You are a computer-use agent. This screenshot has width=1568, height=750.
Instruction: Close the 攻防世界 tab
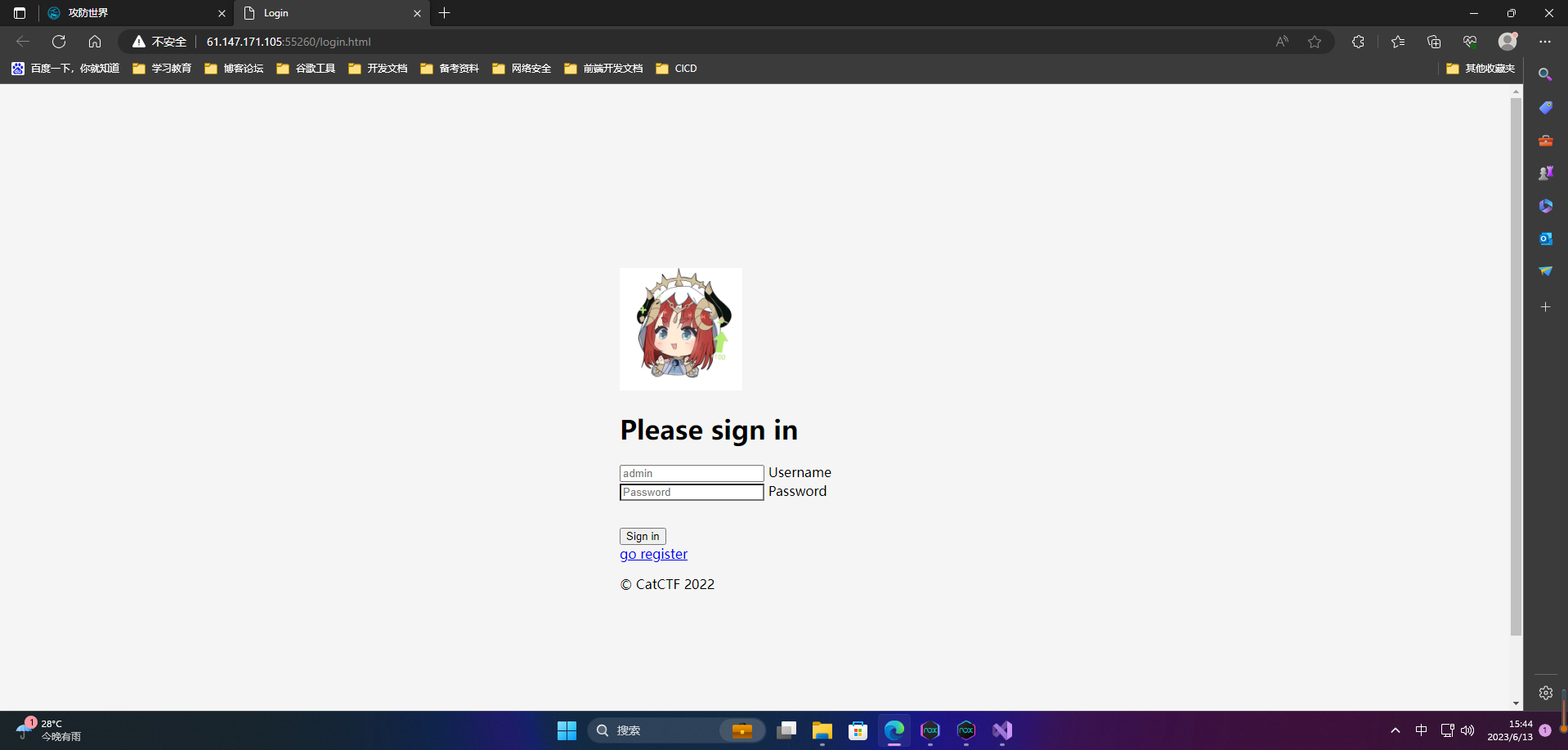pyautogui.click(x=222, y=13)
